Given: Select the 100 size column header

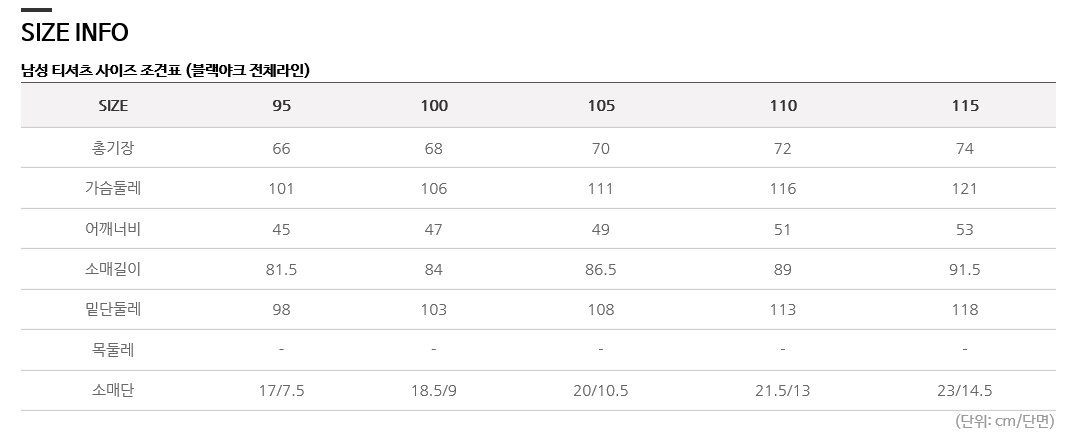Looking at the screenshot, I should [x=434, y=105].
